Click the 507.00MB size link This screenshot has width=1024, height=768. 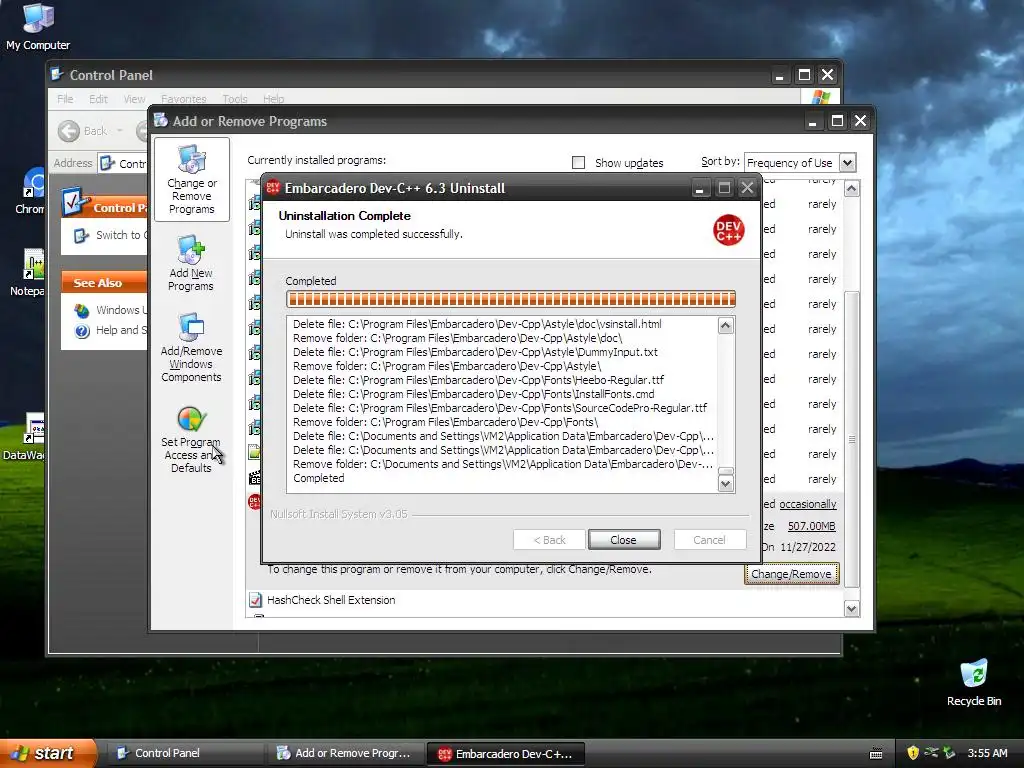[812, 526]
